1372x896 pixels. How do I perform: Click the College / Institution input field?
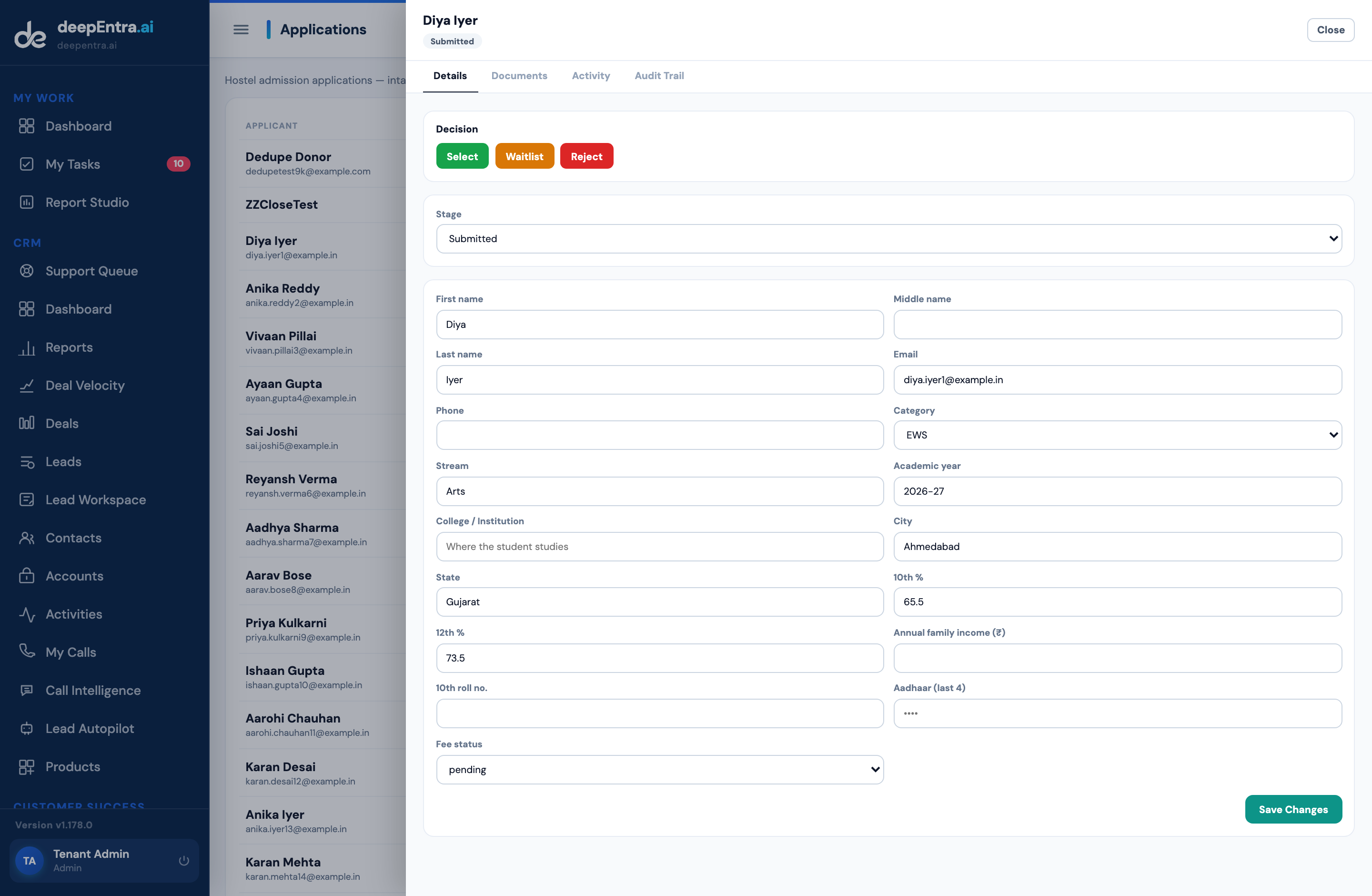[659, 546]
